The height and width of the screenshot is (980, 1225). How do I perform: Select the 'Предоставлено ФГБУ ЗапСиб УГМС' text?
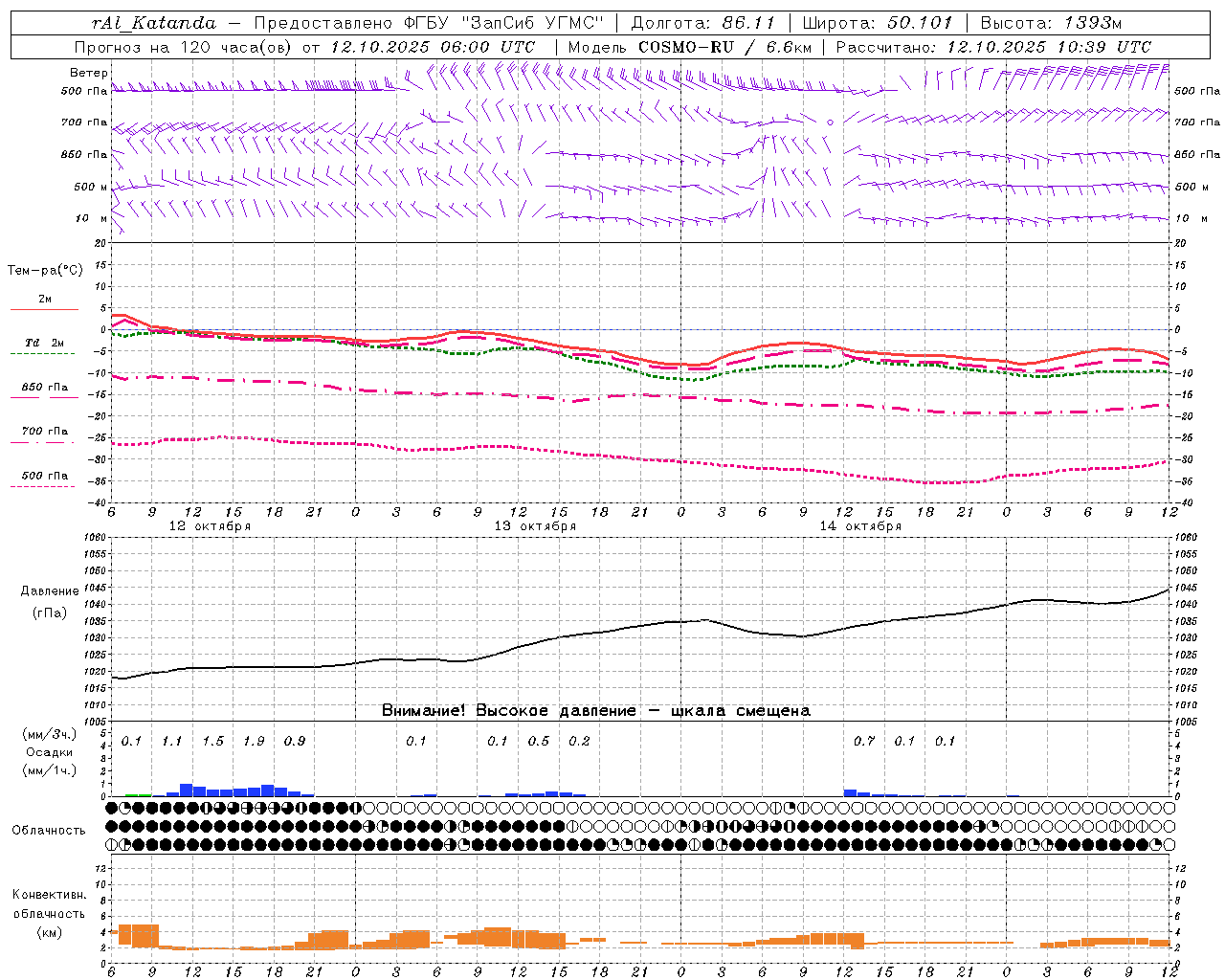pyautogui.click(x=430, y=23)
